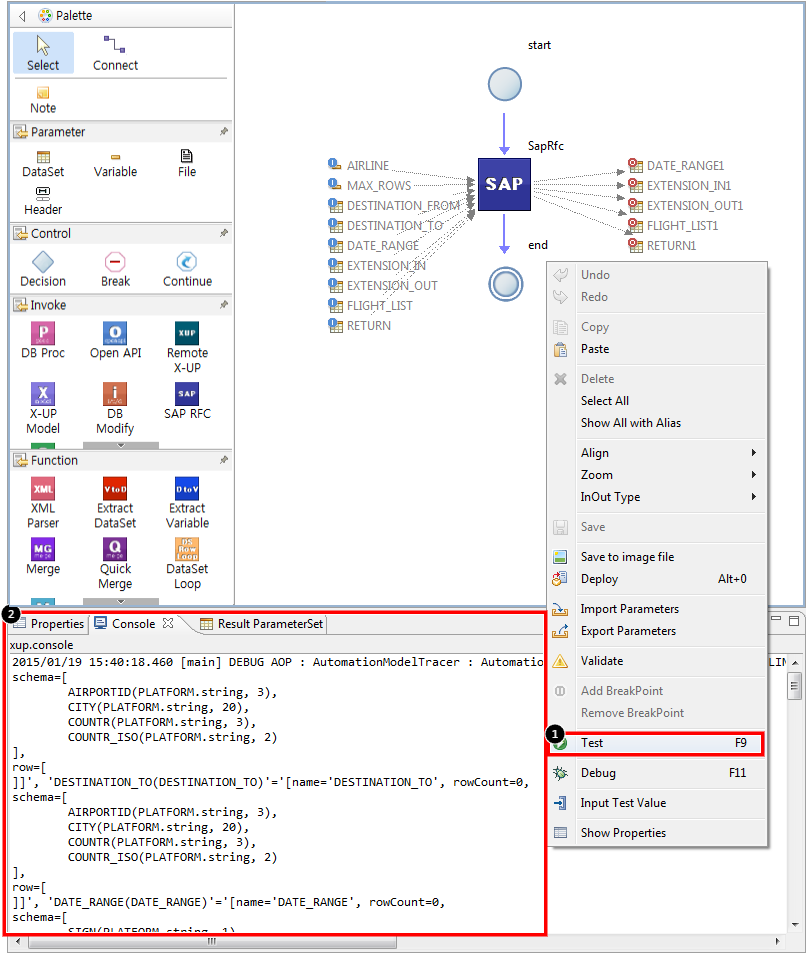This screenshot has height=954, width=807.
Task: Select the Open API invoke icon
Action: (x=115, y=340)
